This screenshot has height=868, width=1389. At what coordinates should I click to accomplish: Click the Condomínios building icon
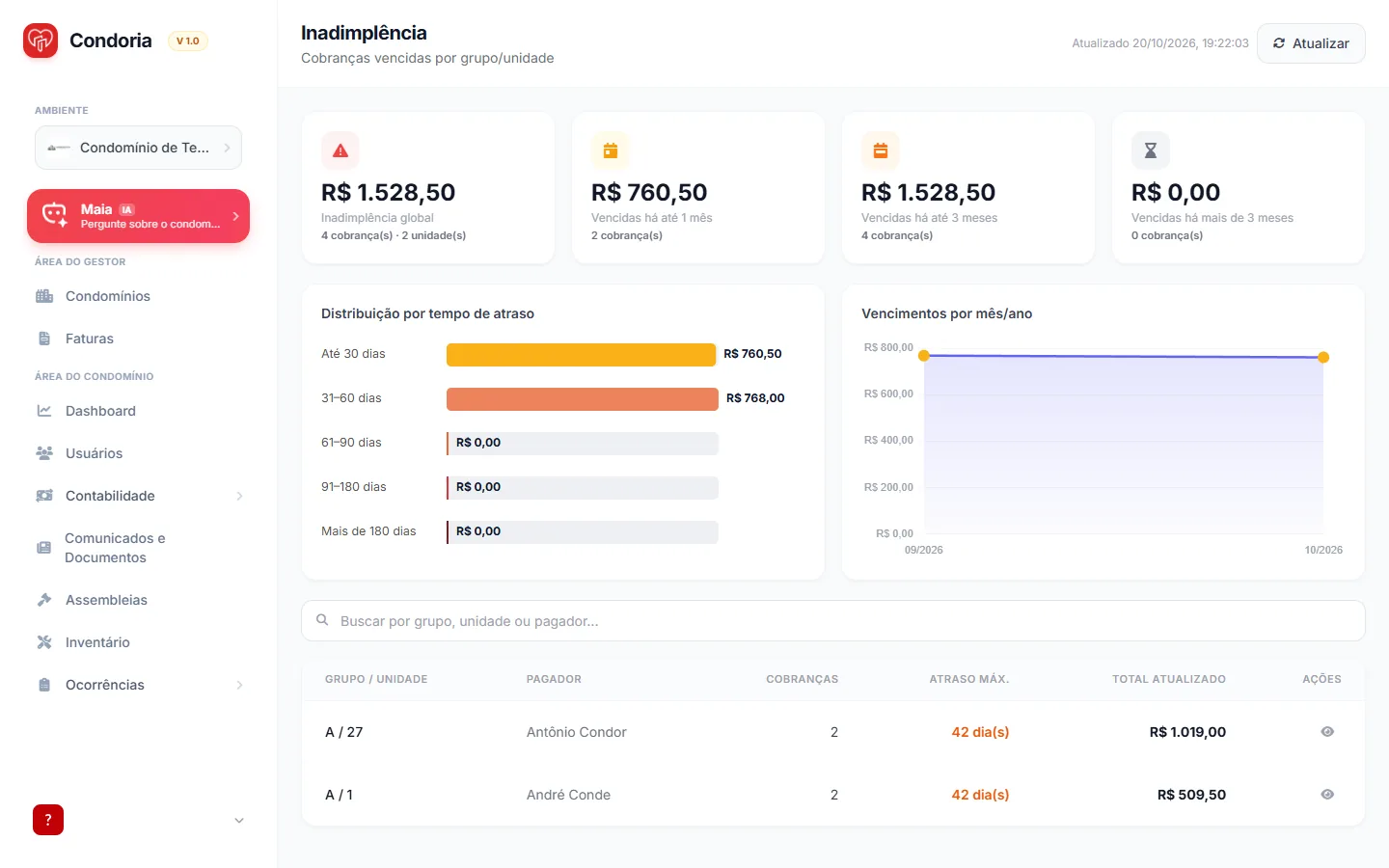tap(44, 296)
